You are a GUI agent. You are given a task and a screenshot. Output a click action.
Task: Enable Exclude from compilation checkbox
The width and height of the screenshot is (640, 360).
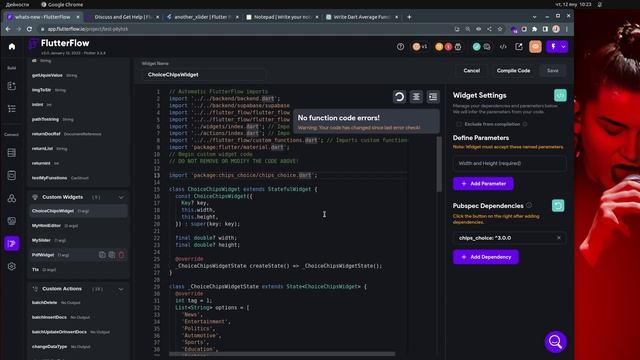[x=459, y=124]
